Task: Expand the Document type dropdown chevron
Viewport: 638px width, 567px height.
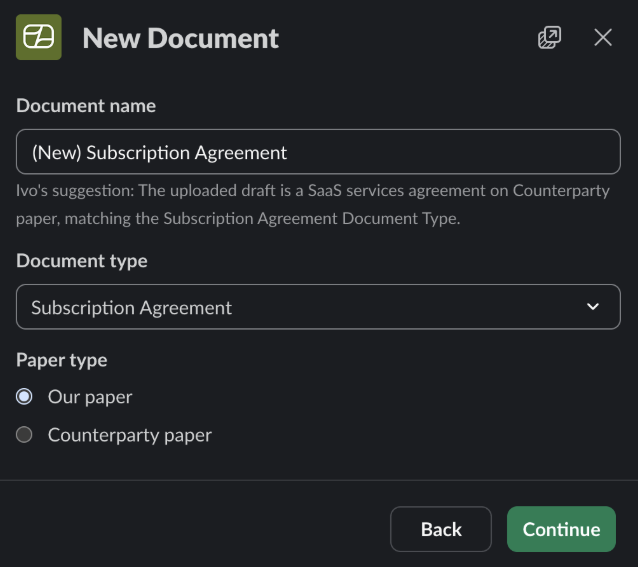Action: 593,306
